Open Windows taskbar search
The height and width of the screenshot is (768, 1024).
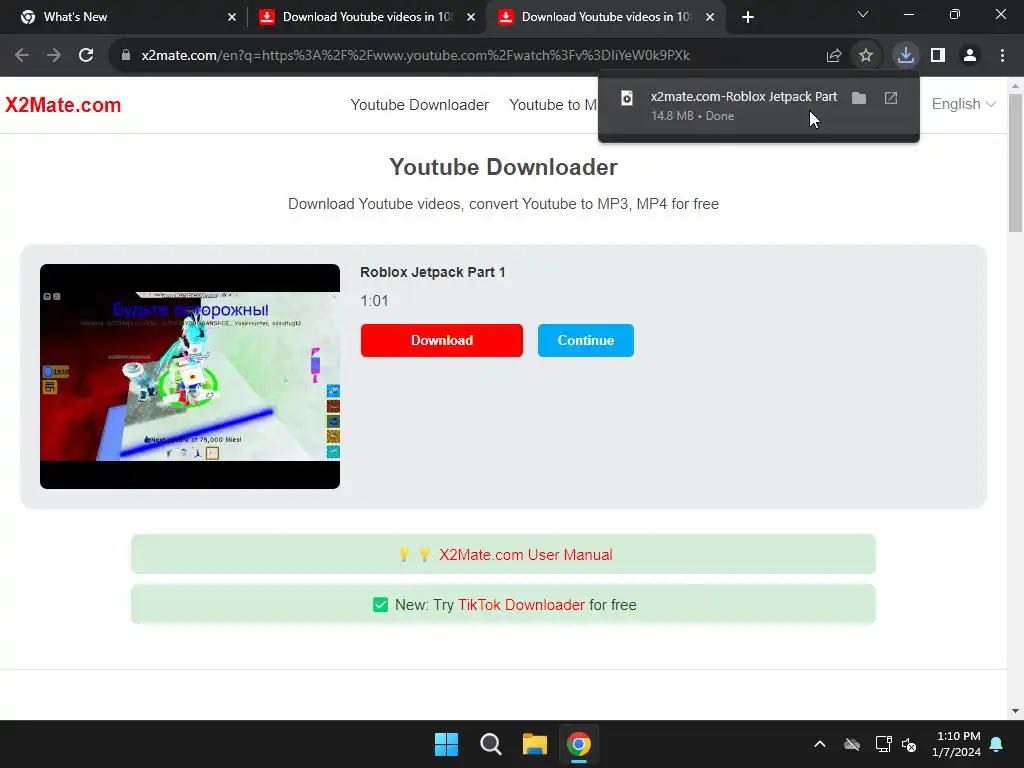[490, 744]
